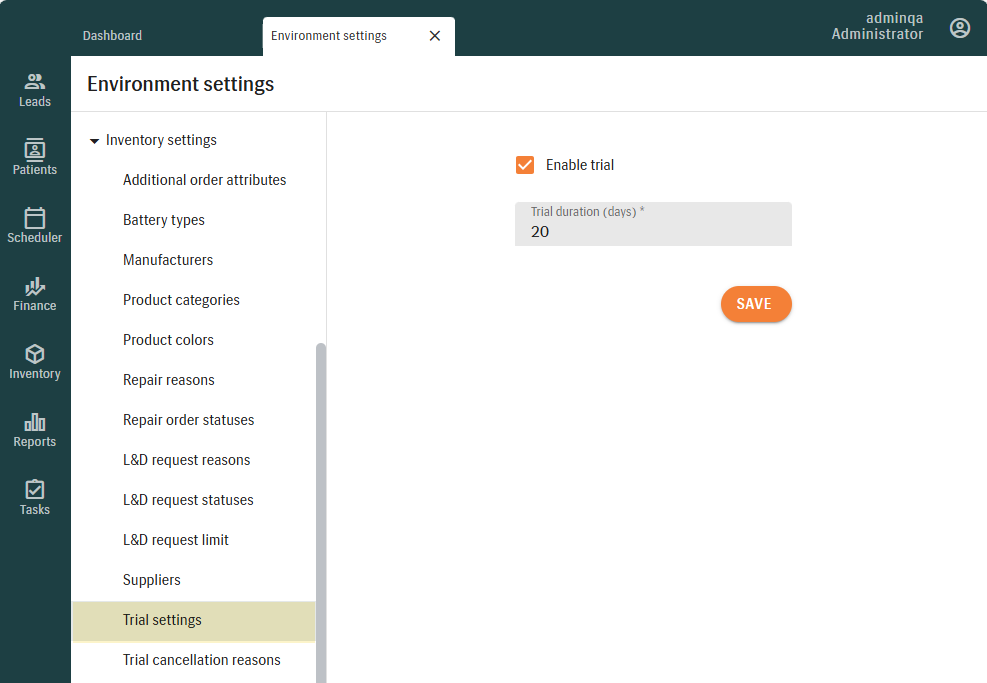Uncheck the Enable trial checkbox
The height and width of the screenshot is (683, 987).
click(525, 165)
